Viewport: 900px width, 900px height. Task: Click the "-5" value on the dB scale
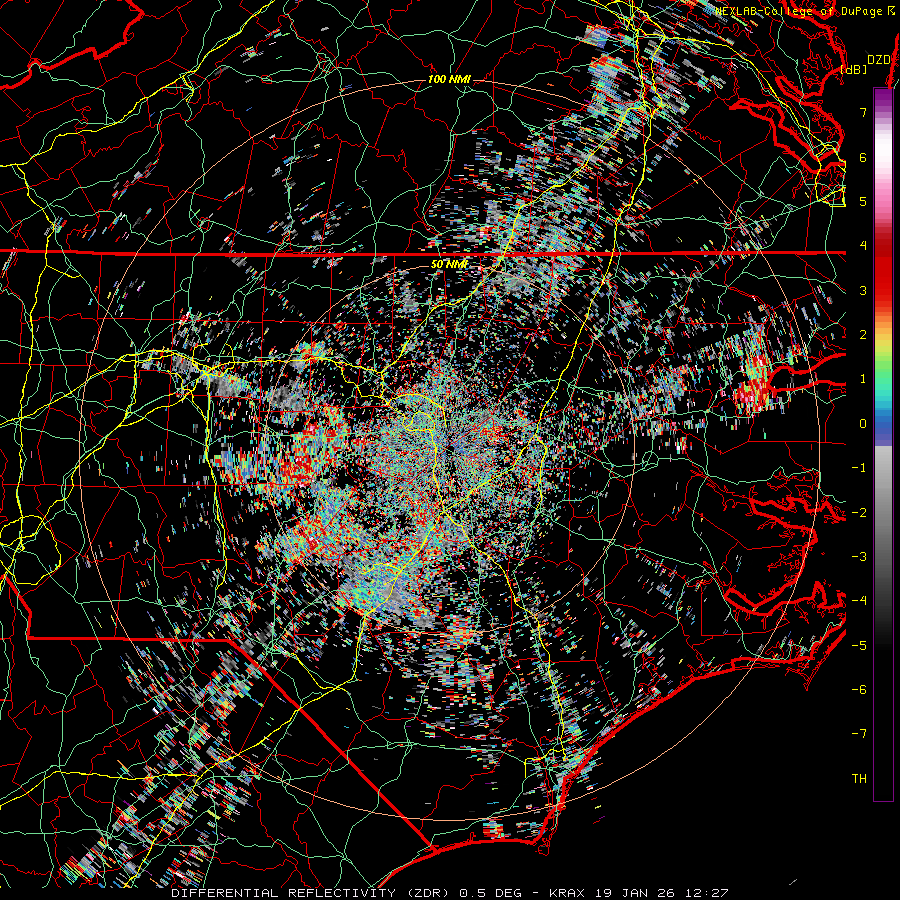click(x=859, y=645)
